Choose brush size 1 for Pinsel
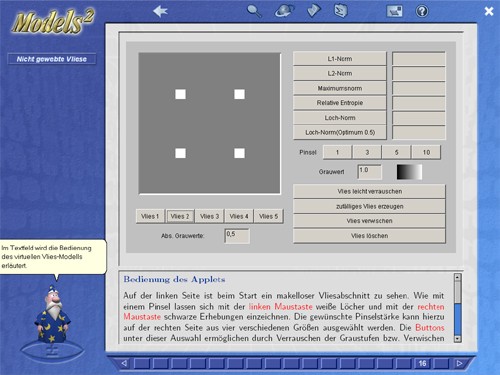The height and width of the screenshot is (375, 500). click(x=337, y=152)
